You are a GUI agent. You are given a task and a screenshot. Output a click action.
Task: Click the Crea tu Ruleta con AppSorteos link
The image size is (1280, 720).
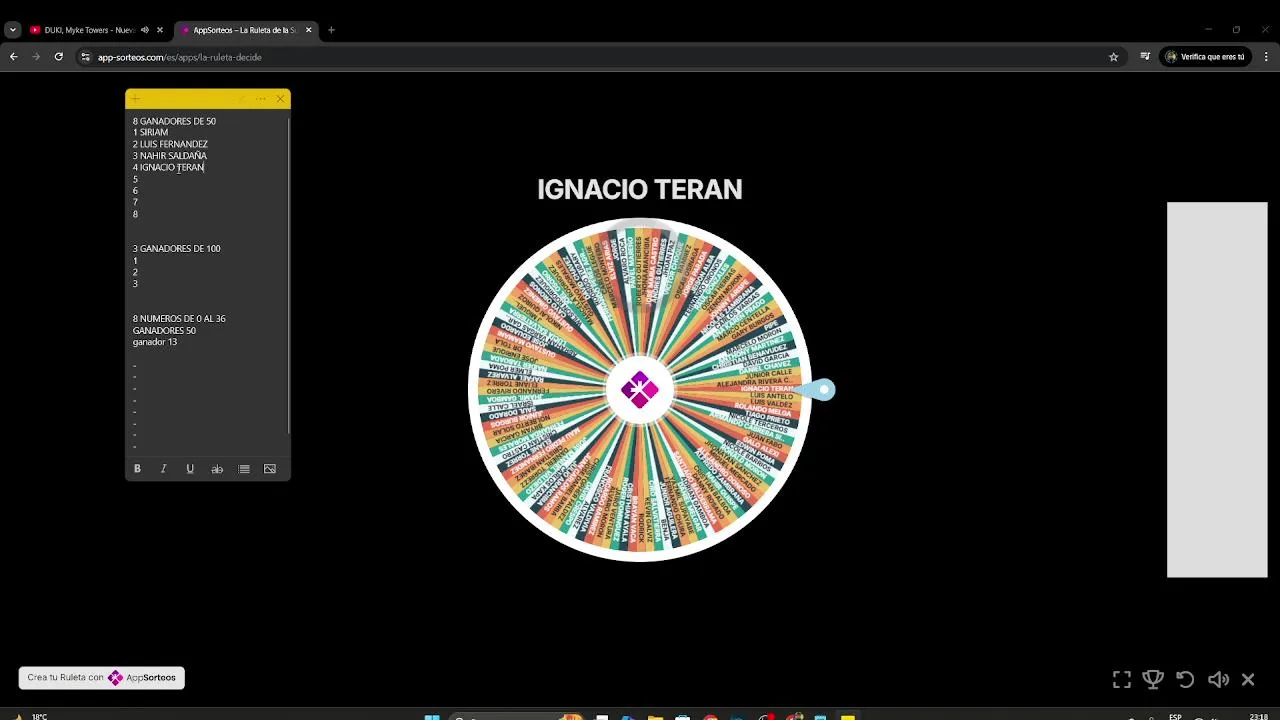[x=102, y=678]
